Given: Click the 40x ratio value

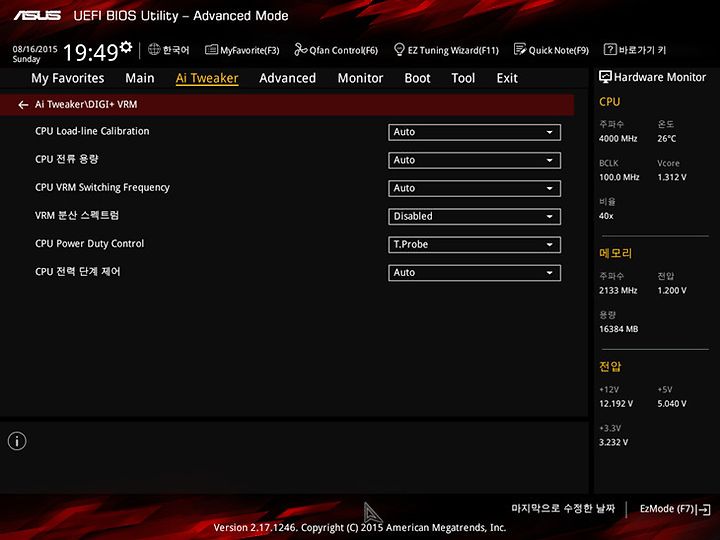Looking at the screenshot, I should [x=606, y=216].
